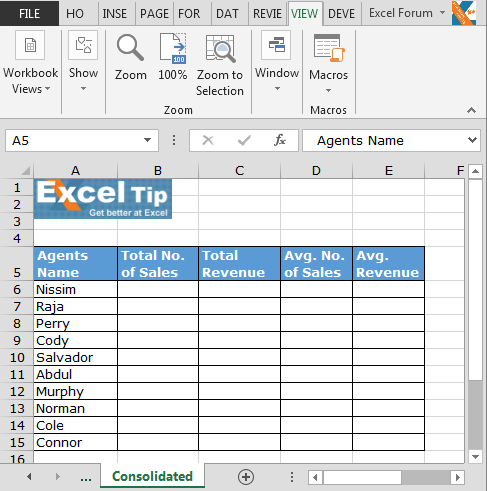This screenshot has height=491, width=487.
Task: Select the Consolidated sheet tab
Action: click(x=152, y=476)
